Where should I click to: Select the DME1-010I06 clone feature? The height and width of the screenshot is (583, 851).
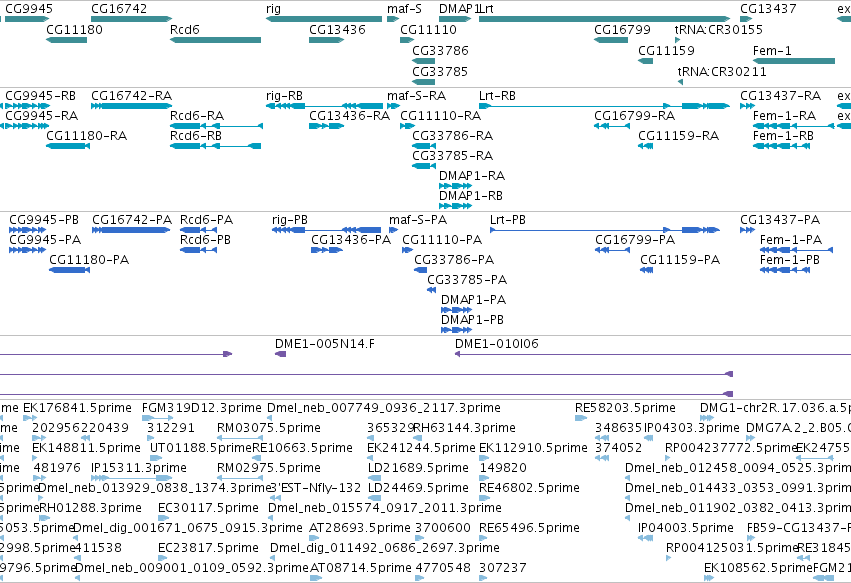pos(653,354)
